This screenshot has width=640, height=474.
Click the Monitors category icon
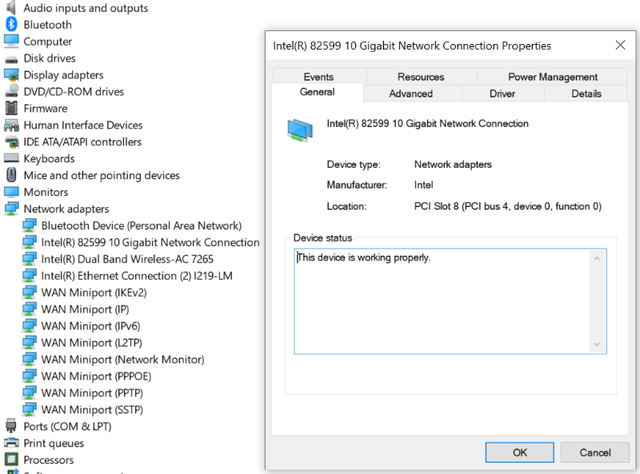point(11,191)
